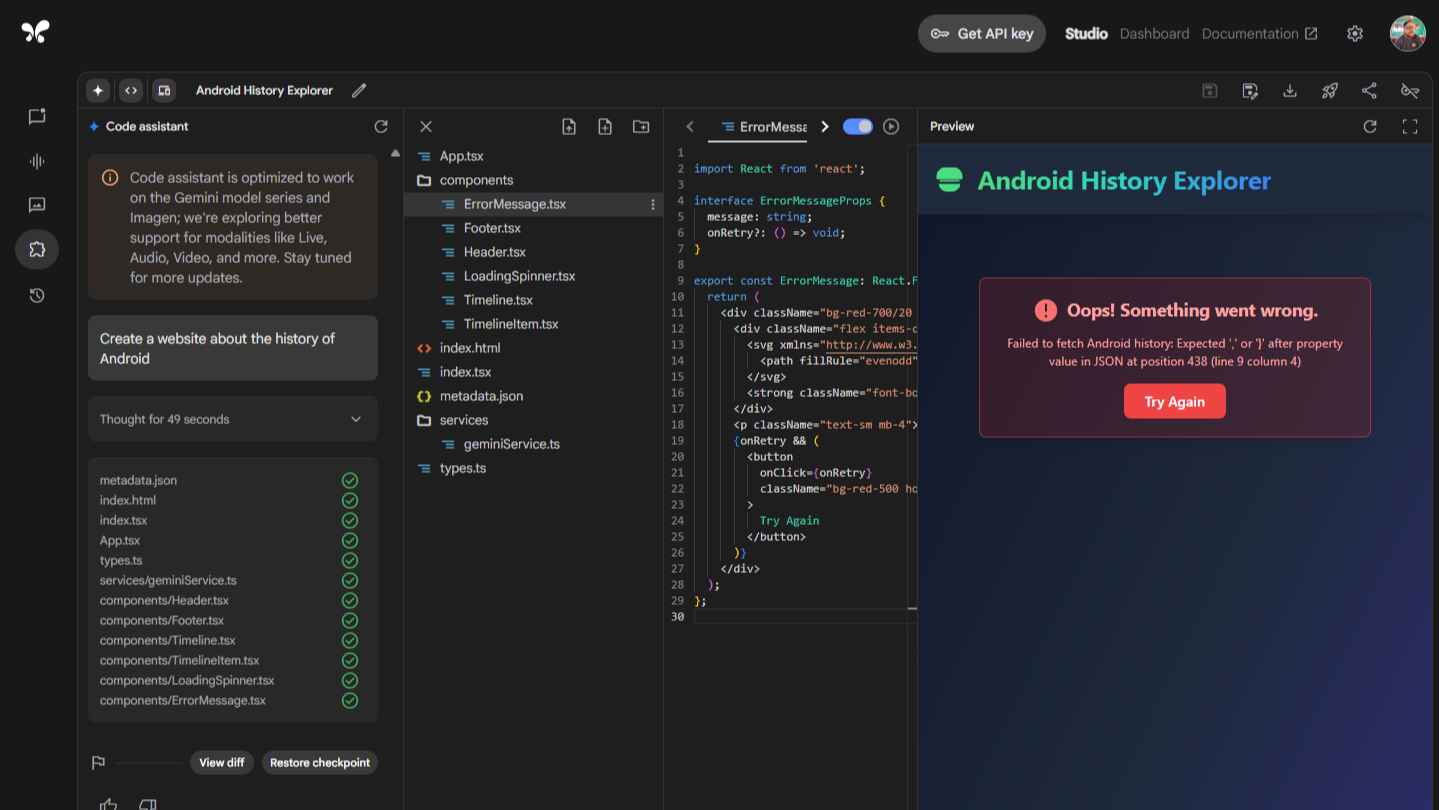Reload the Preview pane
1439x810 pixels.
coord(1370,126)
